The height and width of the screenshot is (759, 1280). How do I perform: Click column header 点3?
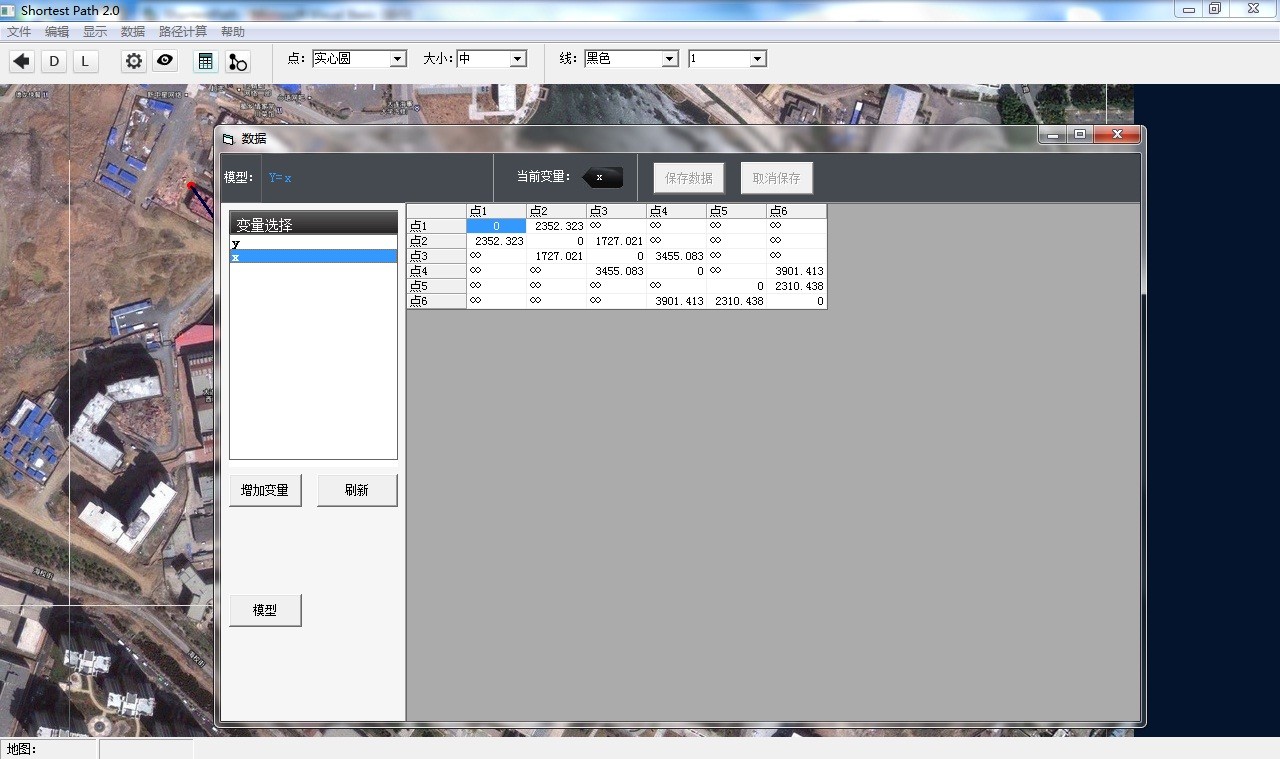[616, 211]
